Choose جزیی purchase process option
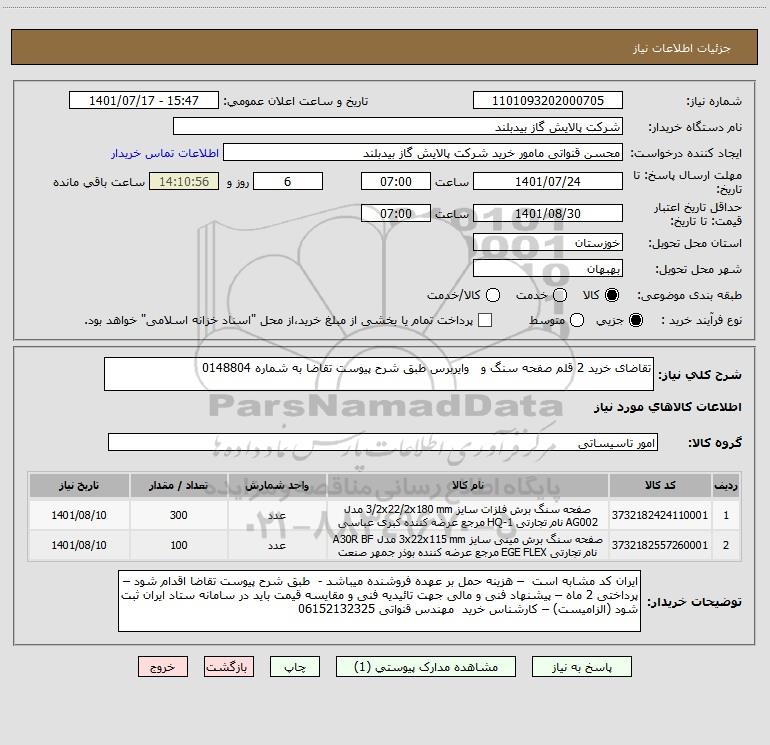Viewport: 770px width, 745px height. [x=635, y=320]
